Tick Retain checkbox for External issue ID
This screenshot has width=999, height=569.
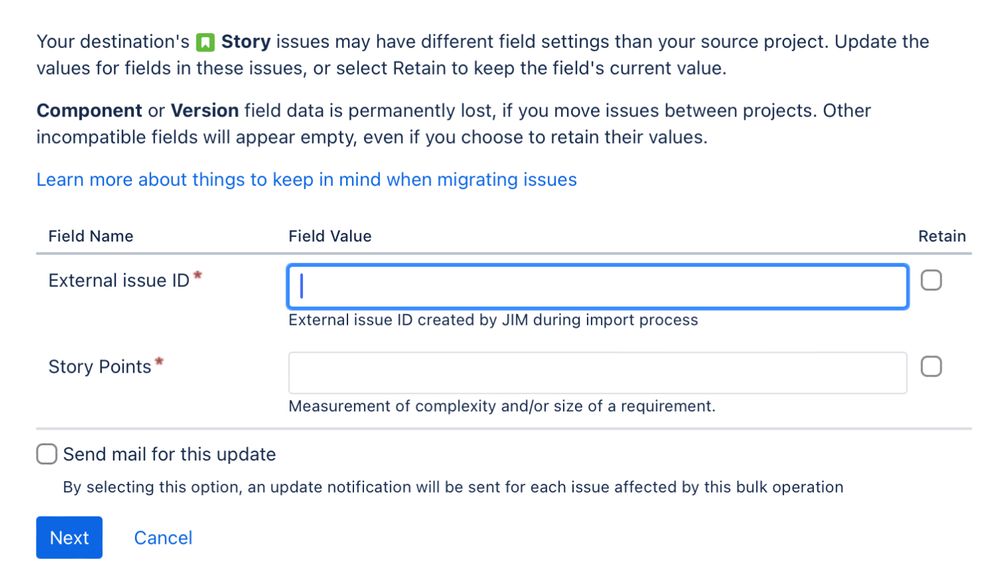coord(931,281)
